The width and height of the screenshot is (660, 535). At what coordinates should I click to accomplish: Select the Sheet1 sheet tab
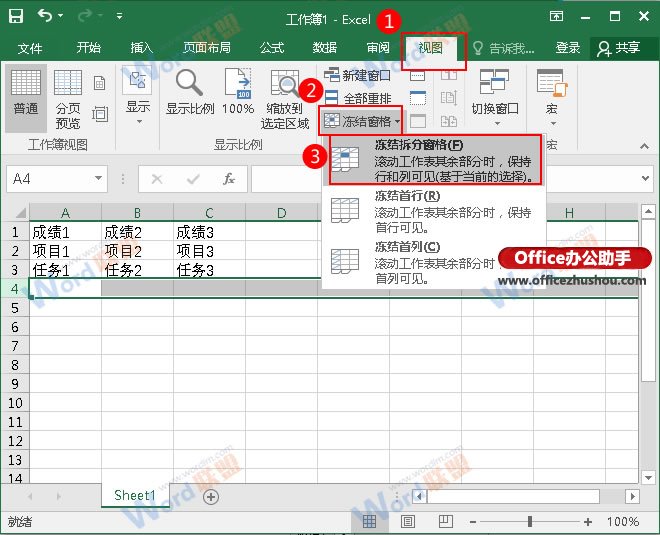tap(135, 495)
